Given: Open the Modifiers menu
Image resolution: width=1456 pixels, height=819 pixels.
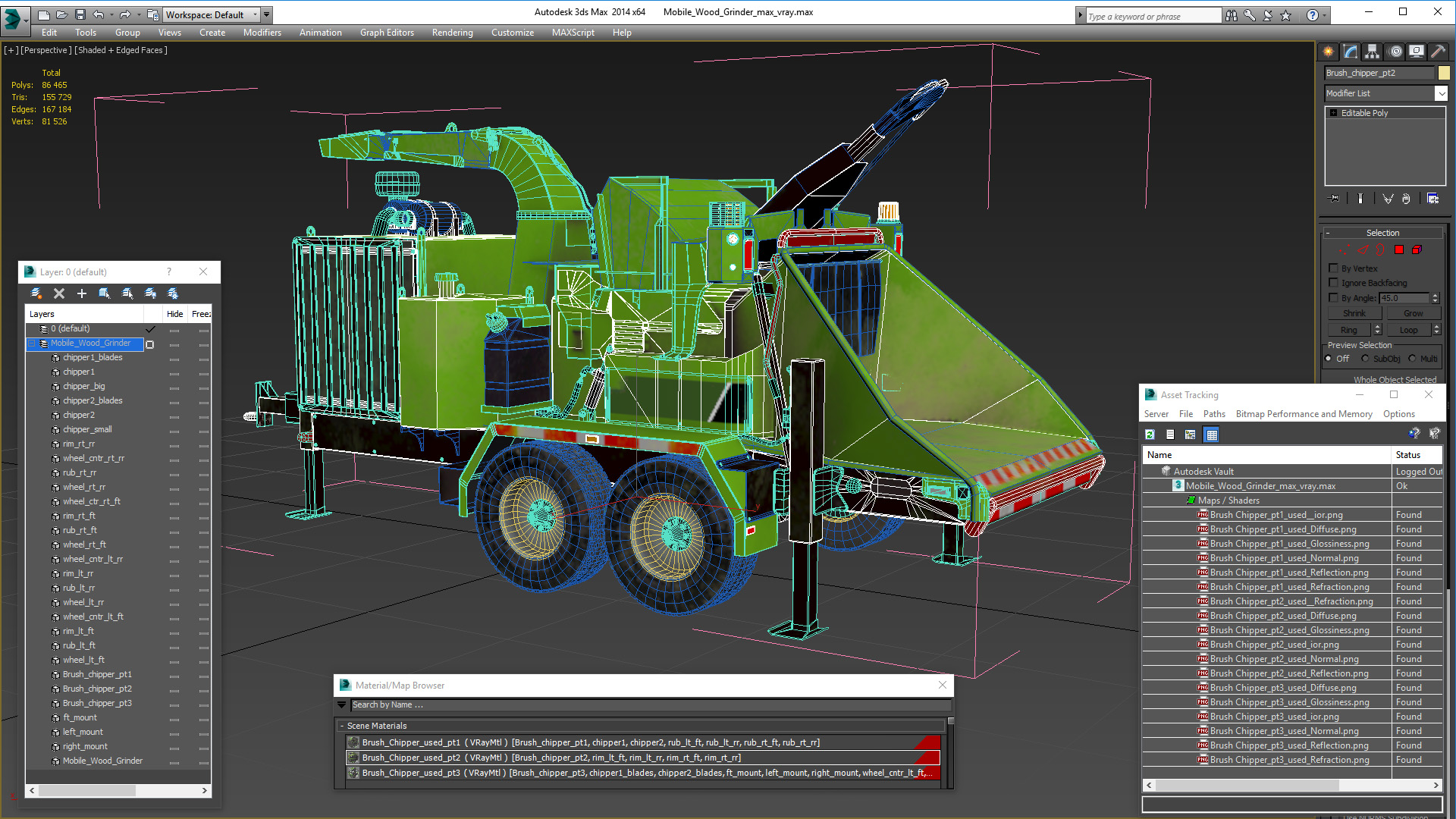Looking at the screenshot, I should 262,33.
